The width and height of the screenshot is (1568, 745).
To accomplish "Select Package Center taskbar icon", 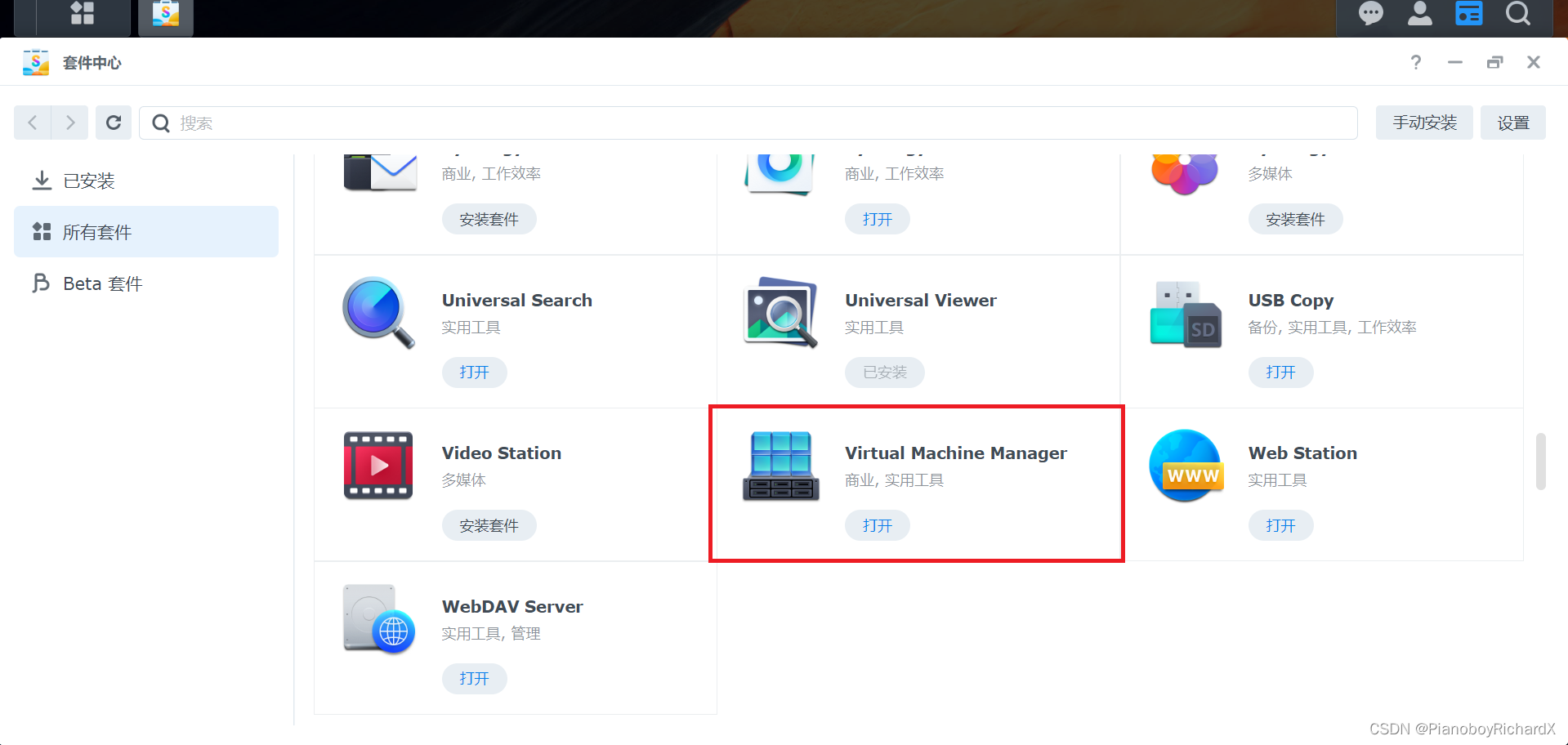I will pos(166,15).
